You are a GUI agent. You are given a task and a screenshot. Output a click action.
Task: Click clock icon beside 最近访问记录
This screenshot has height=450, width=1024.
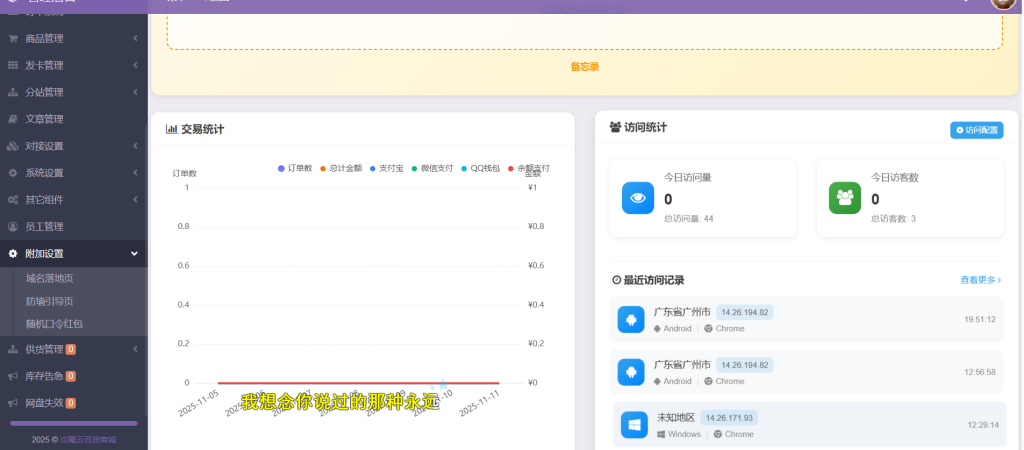(616, 280)
